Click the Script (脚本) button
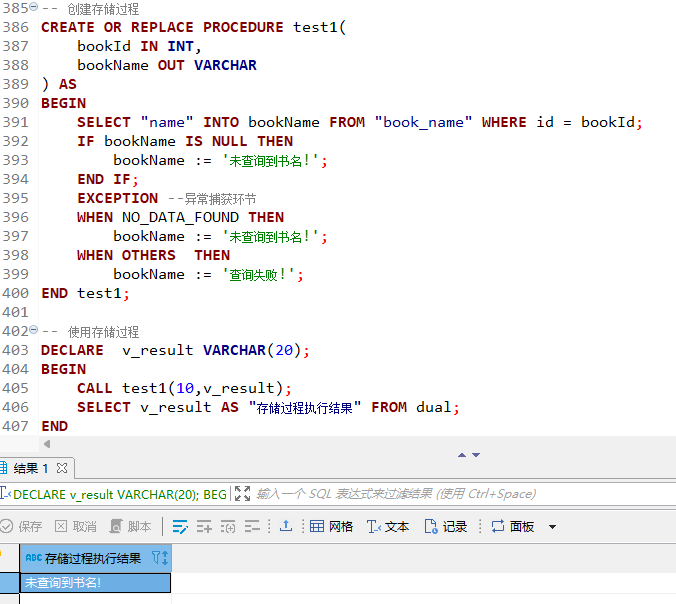Viewport: 676px width, 604px height. tap(130, 526)
